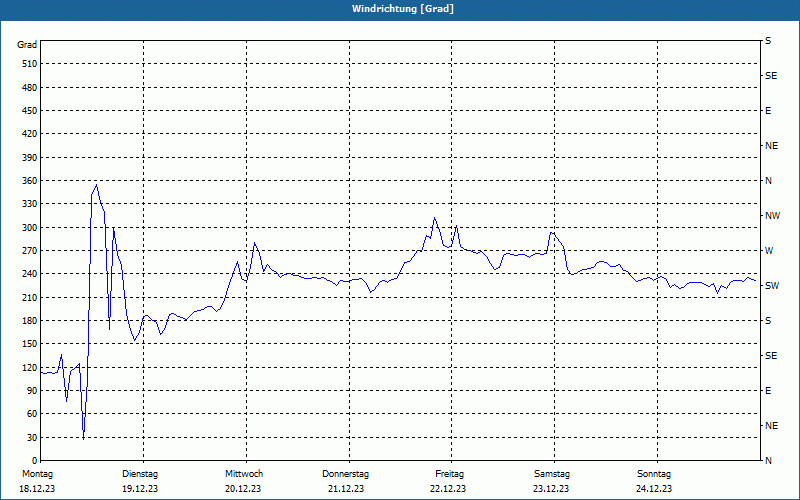Click the 'SW' compass direction label
The height and width of the screenshot is (500, 800).
[772, 286]
